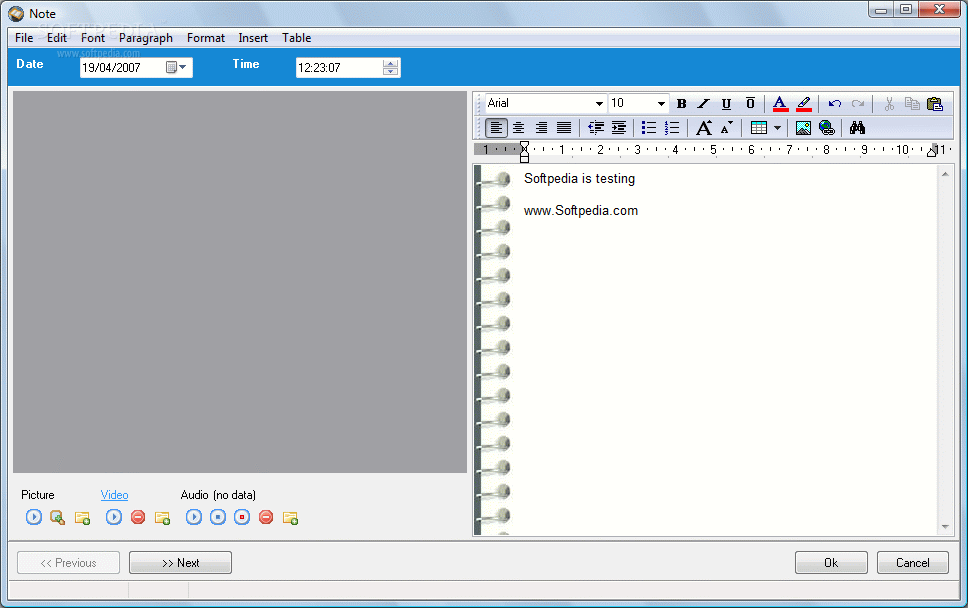968x608 pixels.
Task: Click the << Previous button
Action: (69, 563)
